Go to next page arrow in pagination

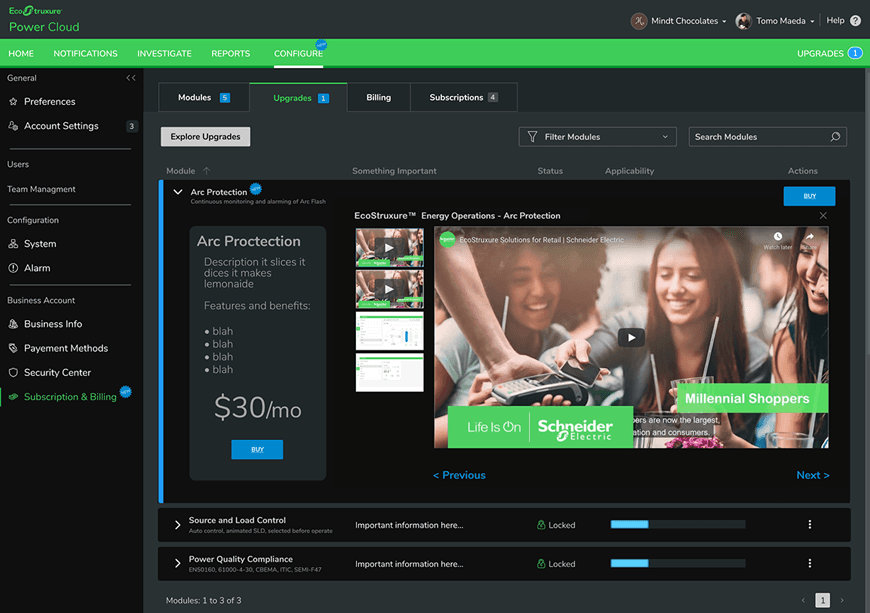(842, 600)
